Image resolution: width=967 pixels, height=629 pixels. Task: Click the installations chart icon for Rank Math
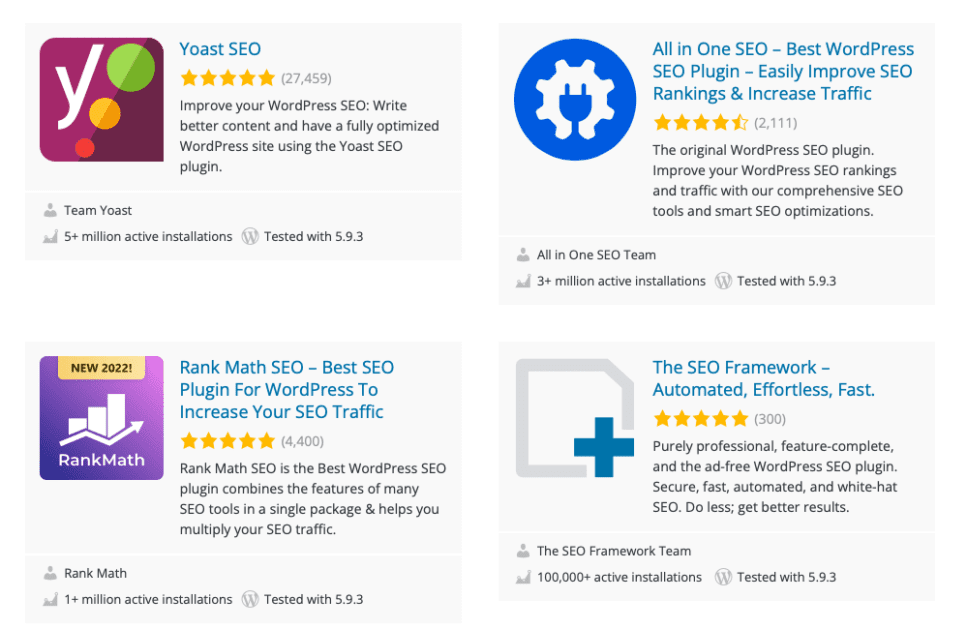(49, 600)
